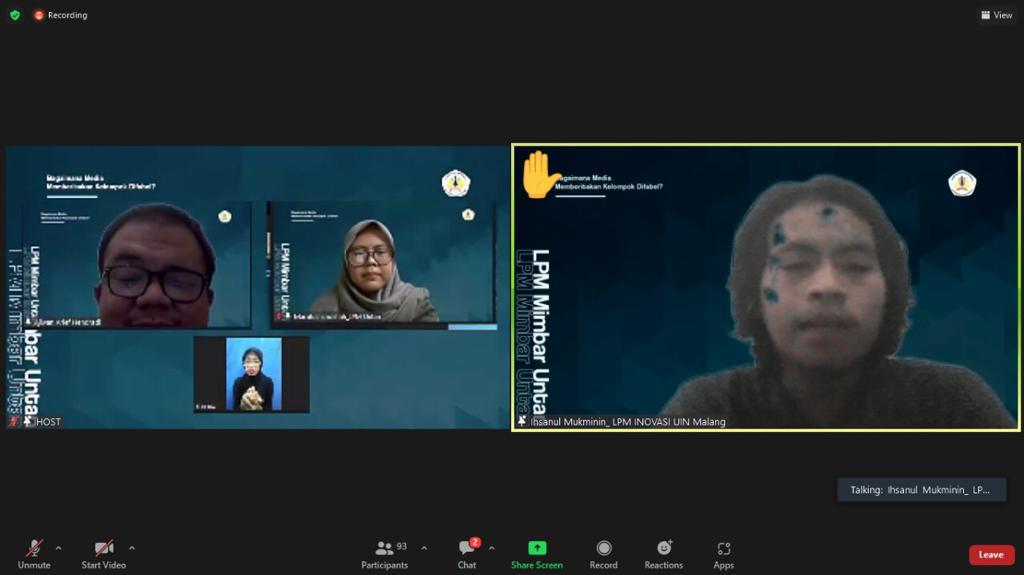Screen dimensions: 1024x575
Task: Open the Reactions menu
Action: pyautogui.click(x=663, y=554)
